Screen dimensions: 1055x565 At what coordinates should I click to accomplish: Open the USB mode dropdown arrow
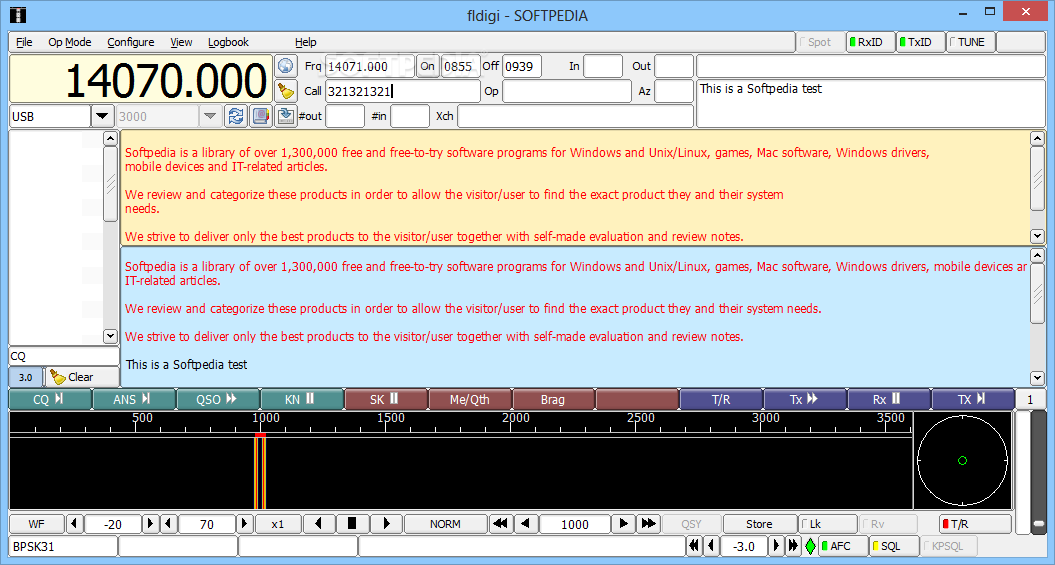click(x=102, y=116)
